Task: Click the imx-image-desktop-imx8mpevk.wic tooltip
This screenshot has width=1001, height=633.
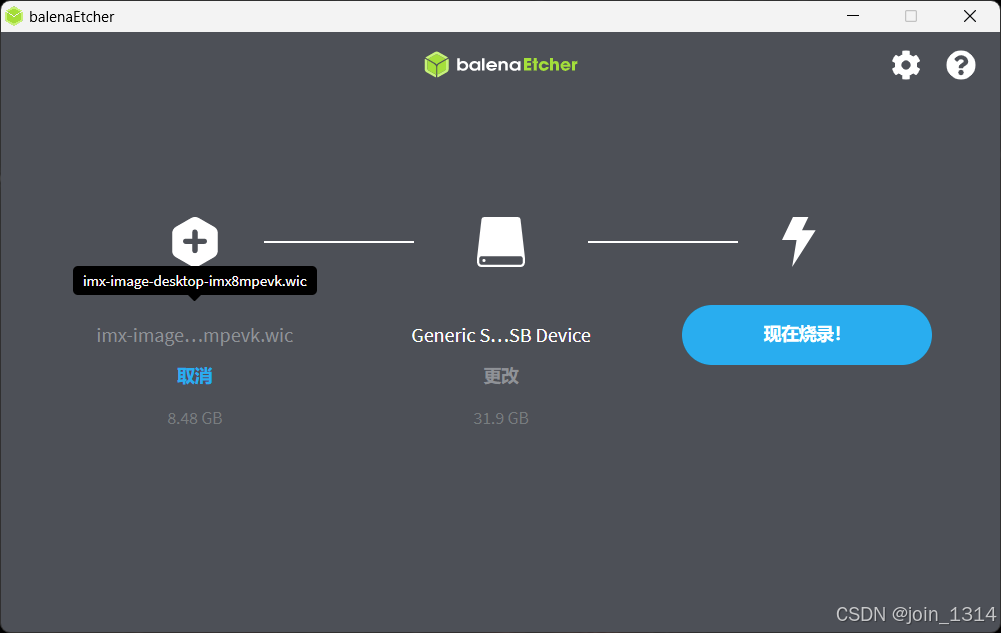Action: (x=195, y=281)
